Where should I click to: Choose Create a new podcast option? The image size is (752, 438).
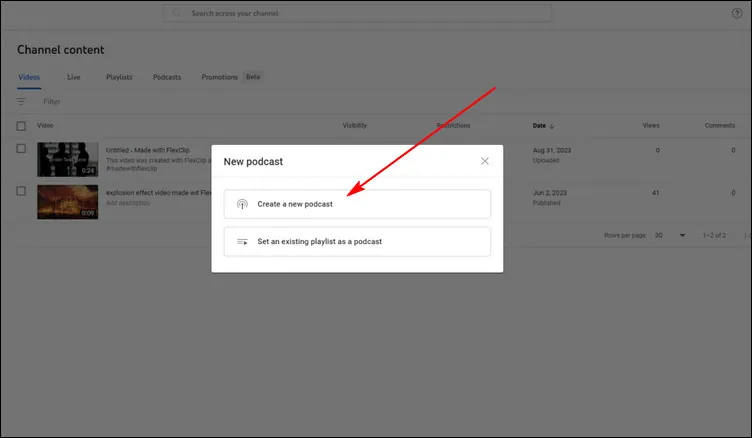pos(357,204)
